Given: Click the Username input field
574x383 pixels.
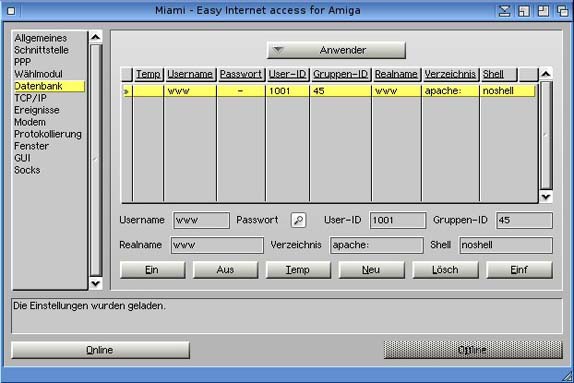Looking at the screenshot, I should pos(201,220).
